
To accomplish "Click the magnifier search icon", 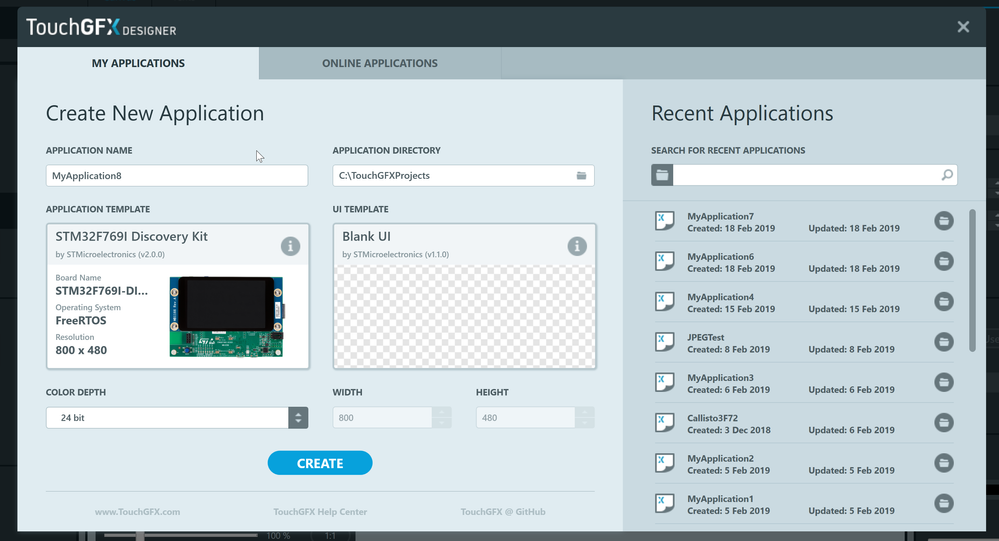I will click(947, 175).
